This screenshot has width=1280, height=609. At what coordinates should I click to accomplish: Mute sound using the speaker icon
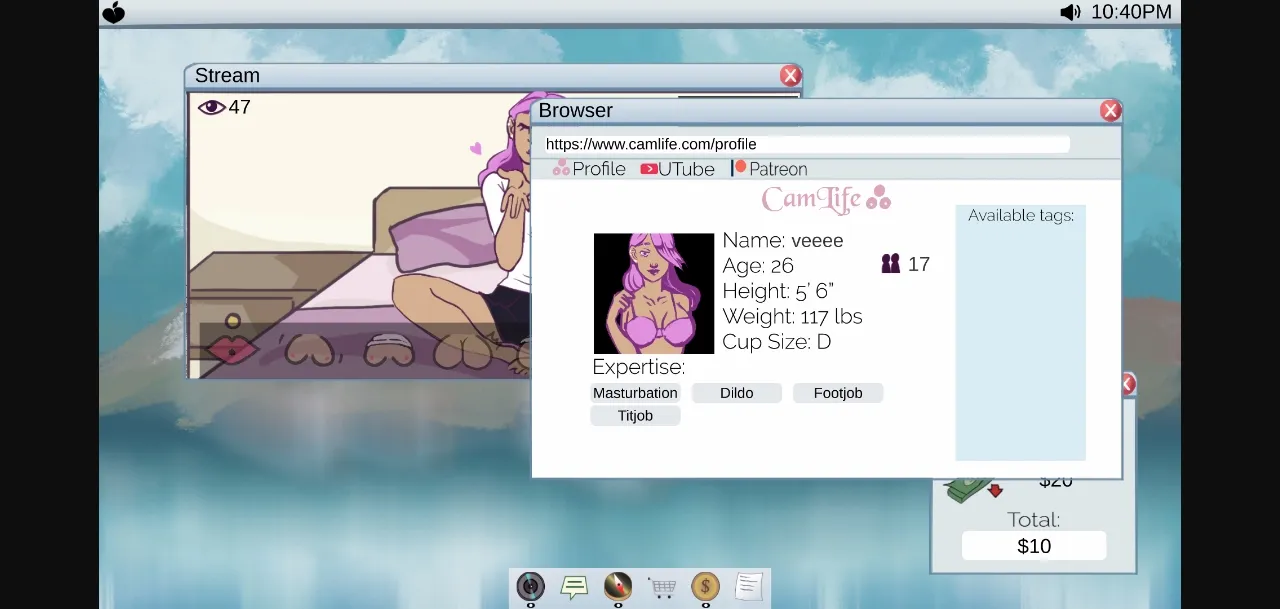click(x=1070, y=12)
